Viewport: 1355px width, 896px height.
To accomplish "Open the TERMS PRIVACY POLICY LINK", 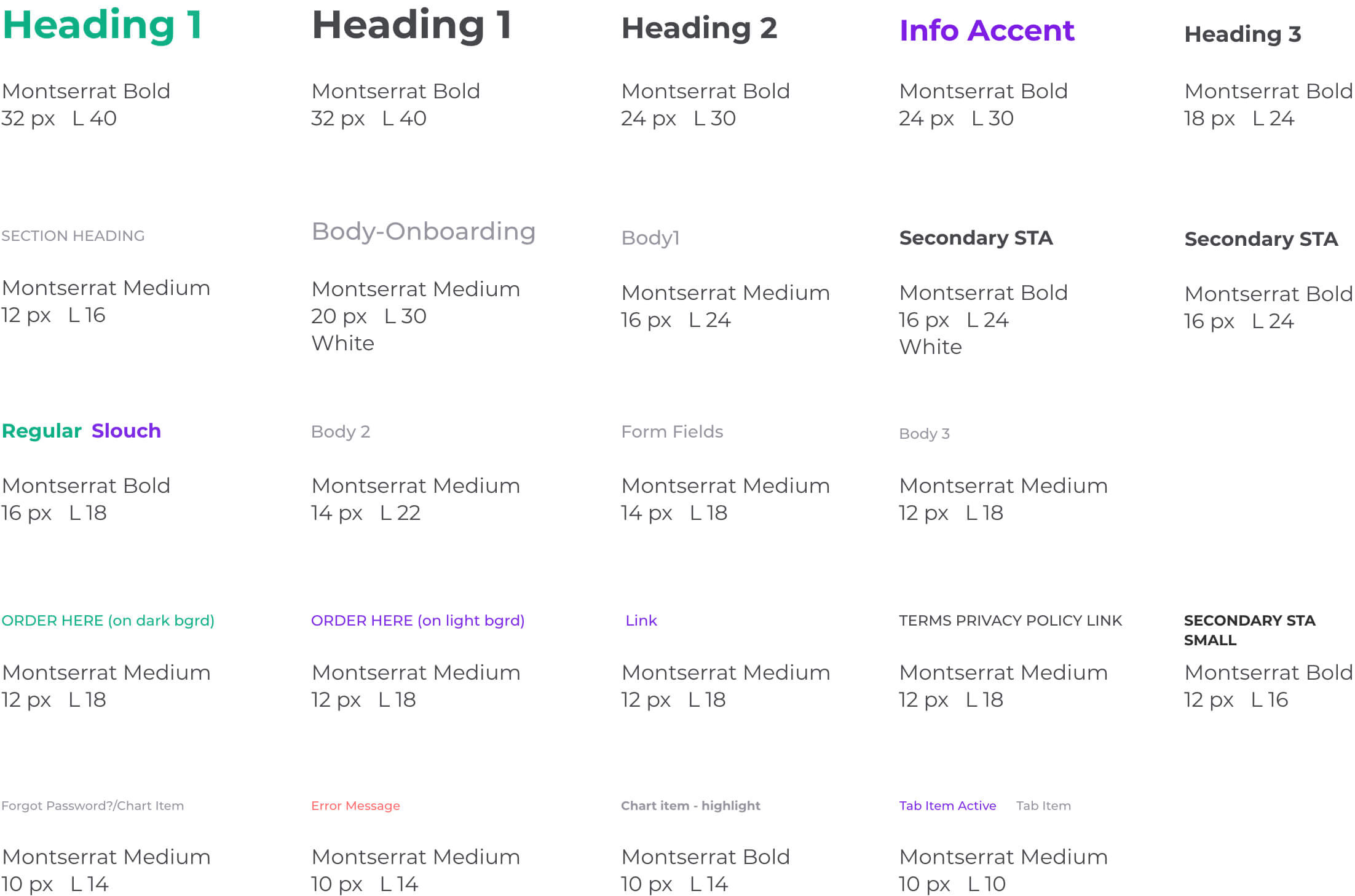I will [1010, 621].
